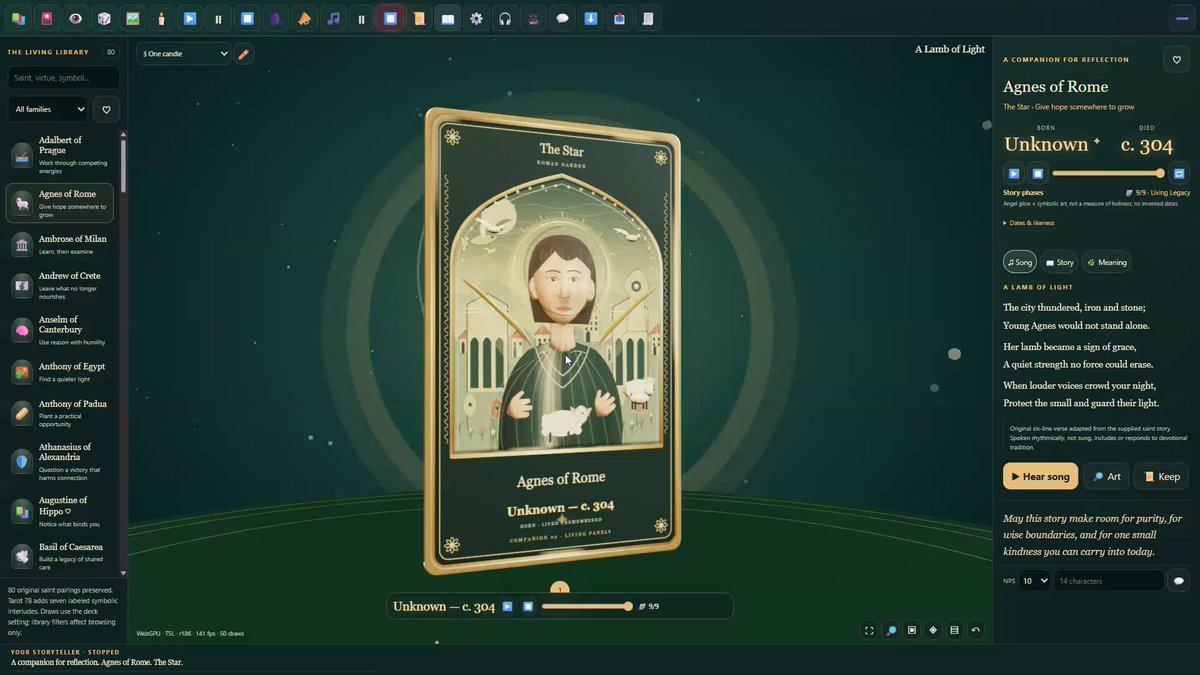Switch to the Meaning tab
1200x675 pixels.
click(x=1106, y=262)
